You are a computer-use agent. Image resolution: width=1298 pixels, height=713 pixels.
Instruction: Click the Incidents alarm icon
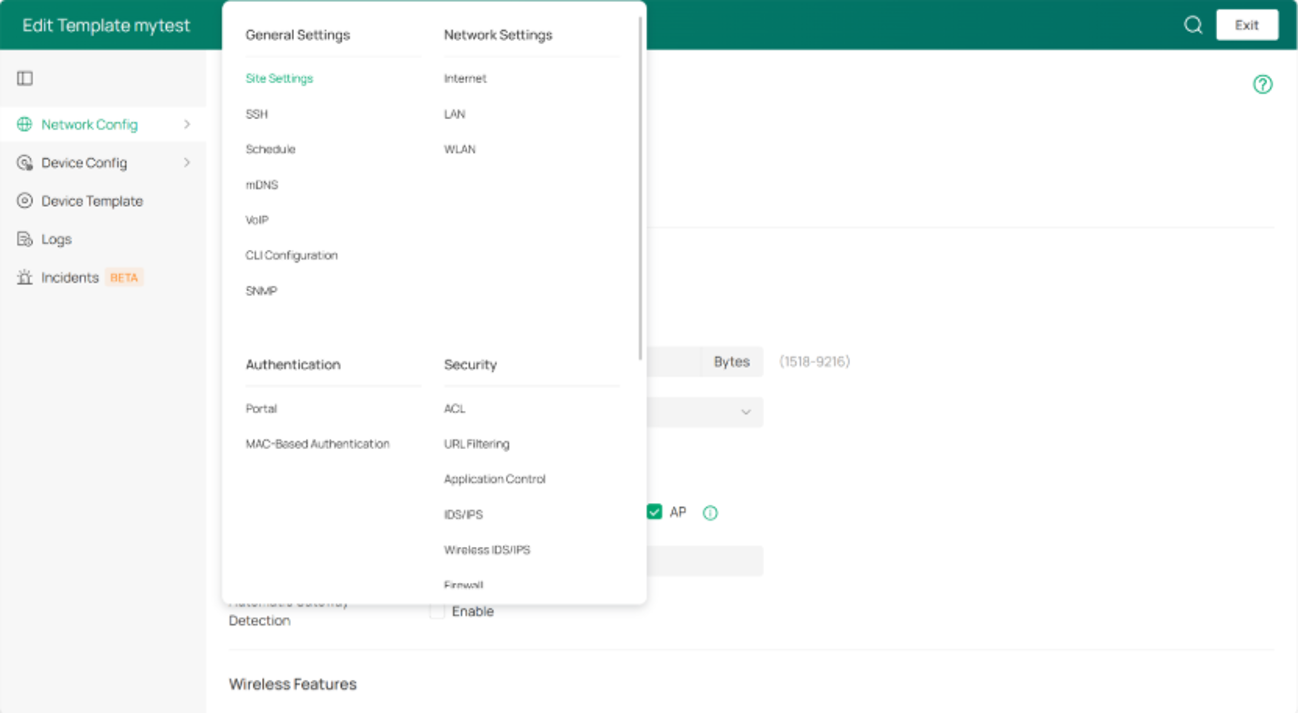(25, 277)
